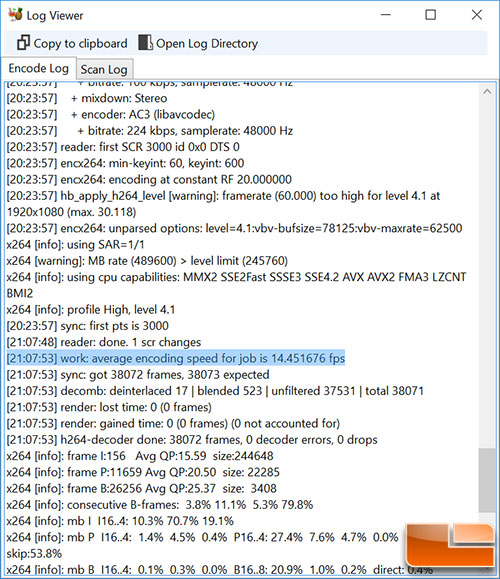Click the 'render: gained time: 0' line
Image resolution: width=500 pixels, height=579 pixels.
(x=174, y=424)
